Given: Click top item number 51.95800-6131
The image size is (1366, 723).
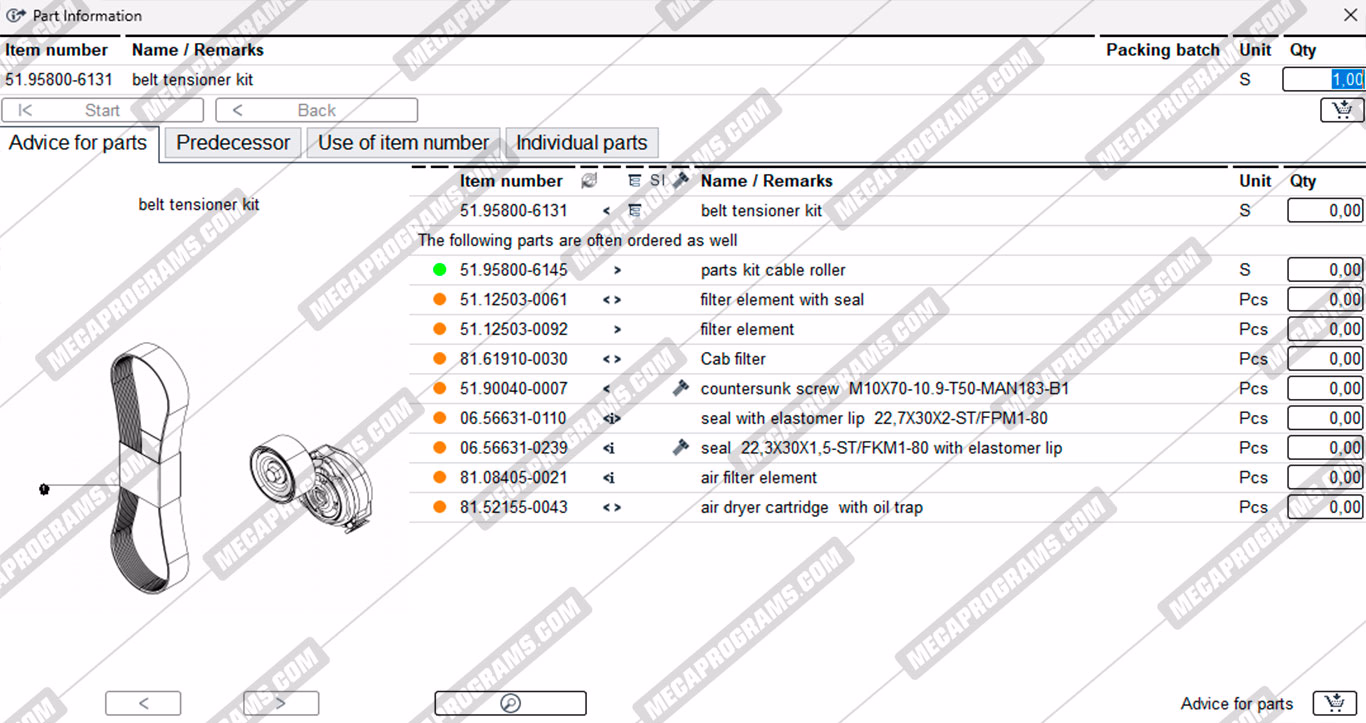Looking at the screenshot, I should click(59, 80).
